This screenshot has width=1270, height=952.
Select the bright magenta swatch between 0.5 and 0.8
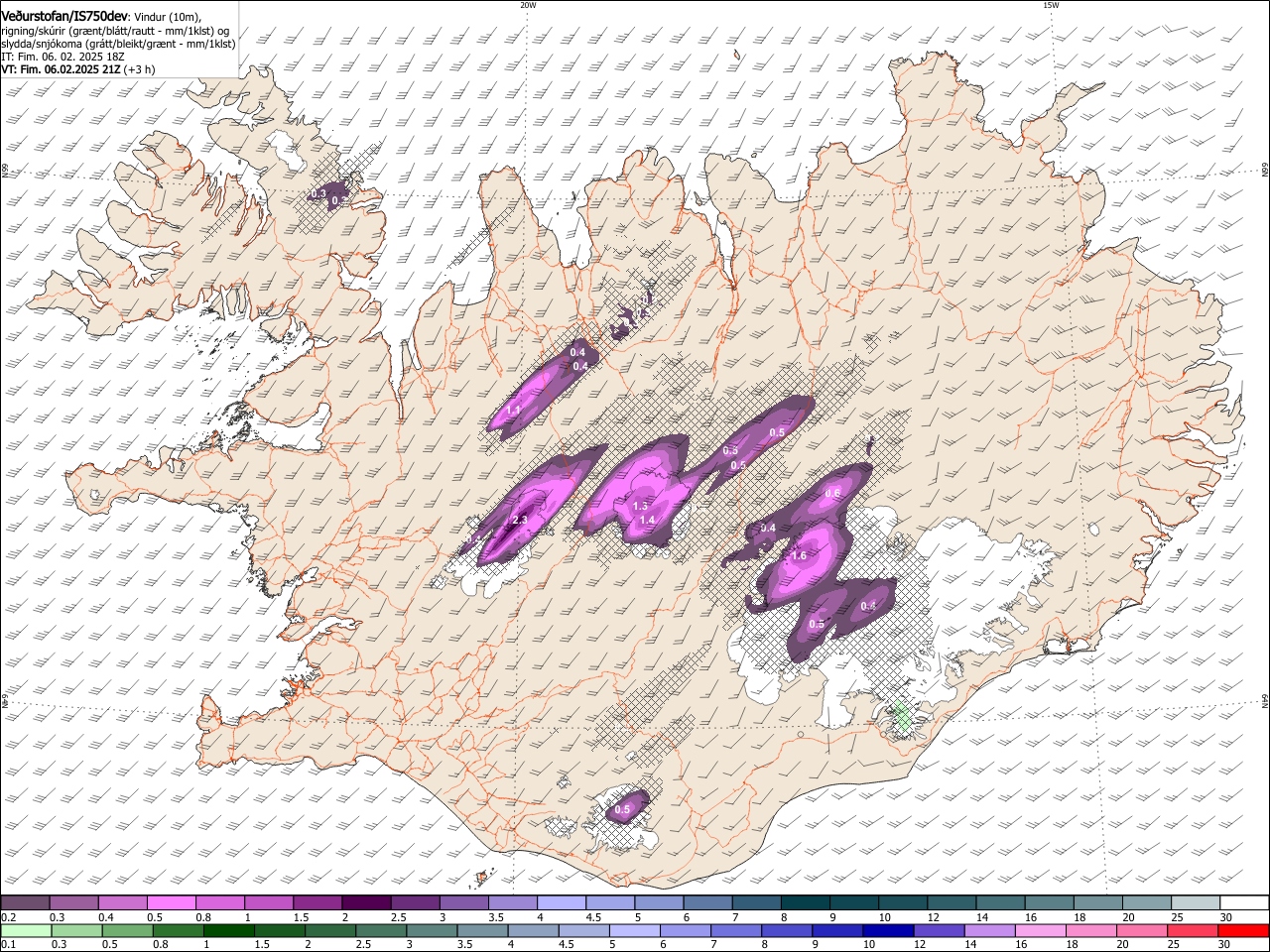[x=171, y=903]
